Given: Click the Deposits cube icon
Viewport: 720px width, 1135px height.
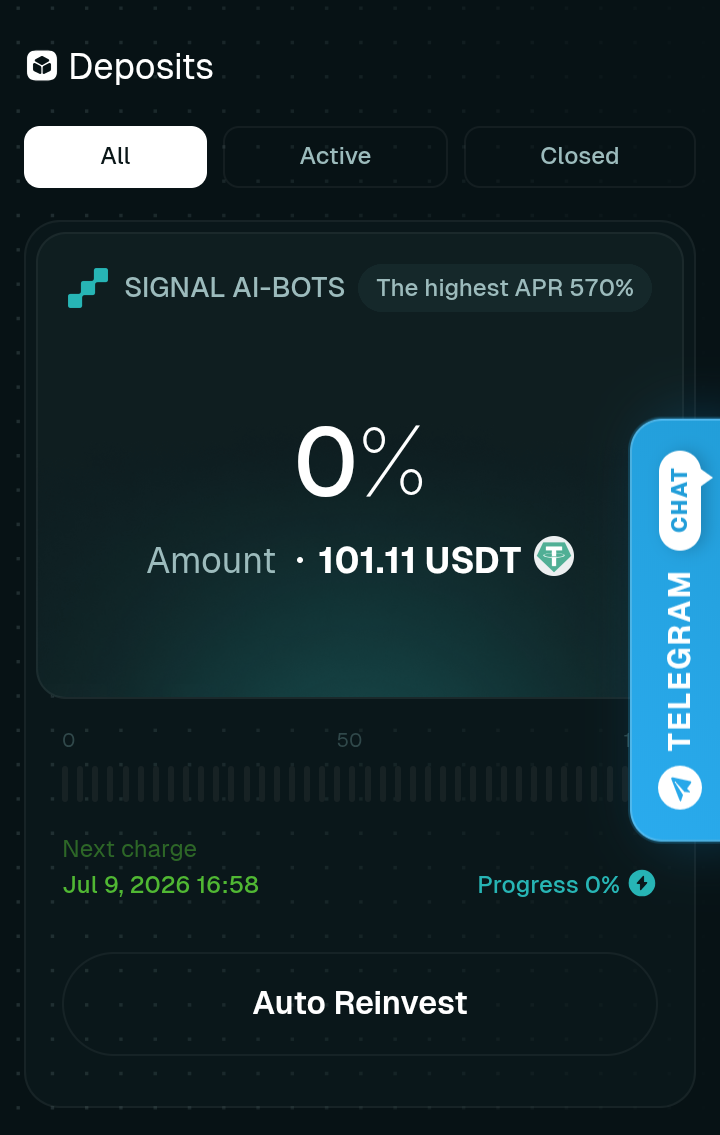Looking at the screenshot, I should point(42,66).
